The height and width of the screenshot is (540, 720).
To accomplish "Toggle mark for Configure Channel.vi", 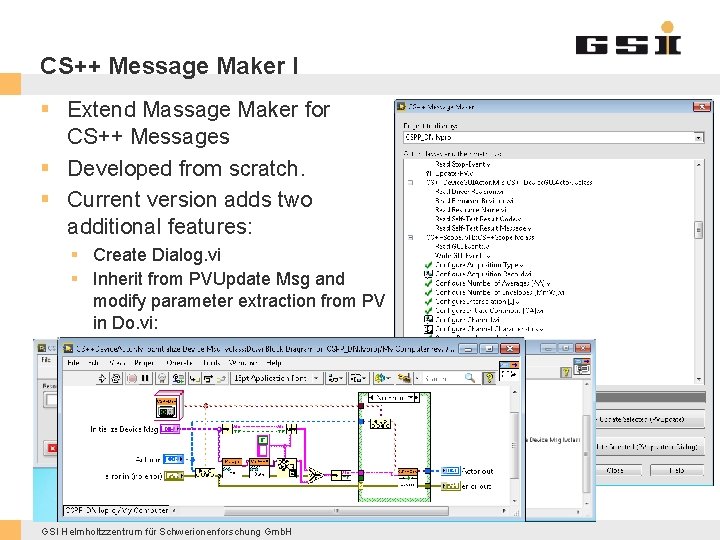I will pos(428,320).
